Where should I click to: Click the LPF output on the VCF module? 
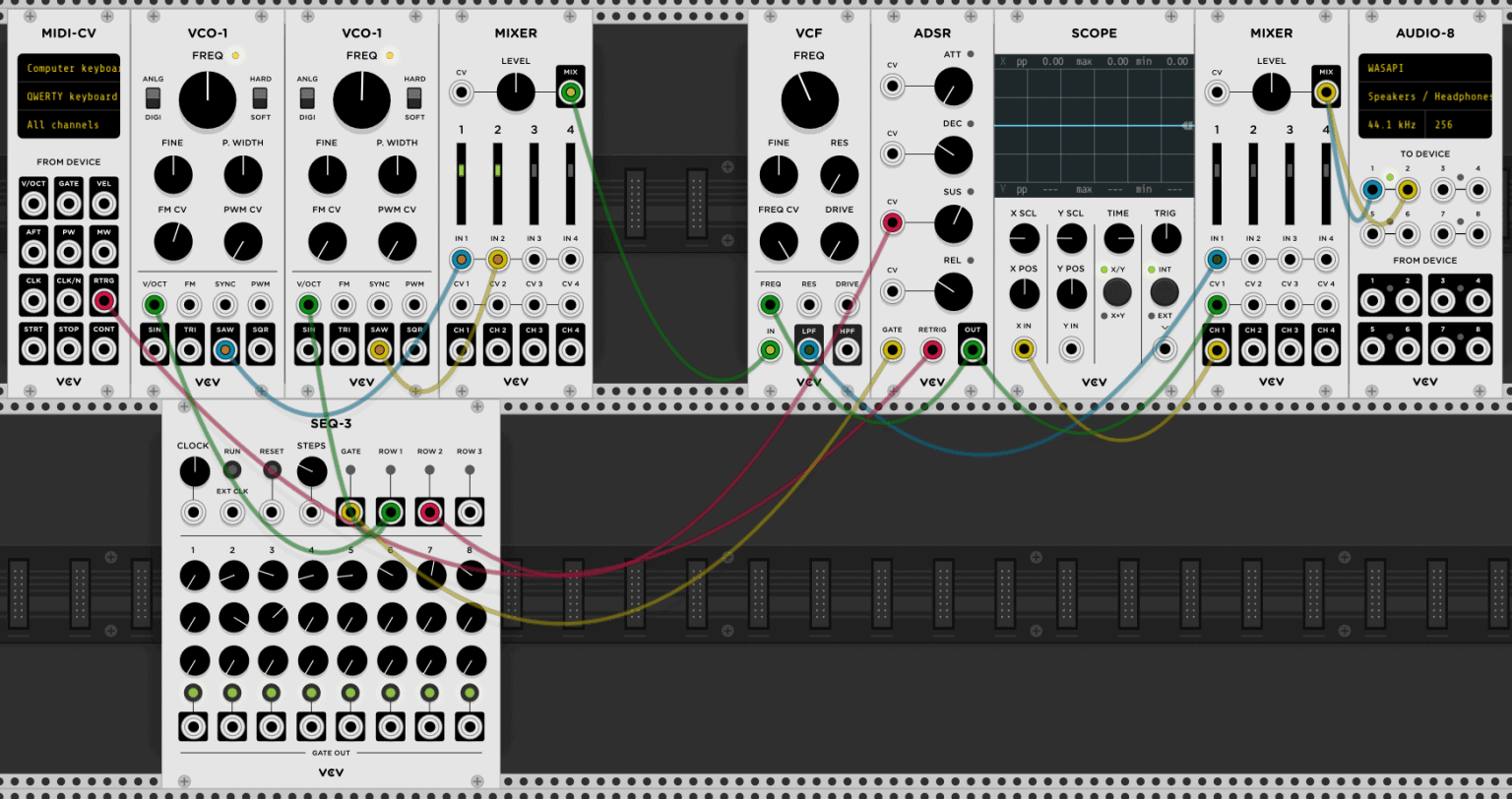tap(809, 346)
